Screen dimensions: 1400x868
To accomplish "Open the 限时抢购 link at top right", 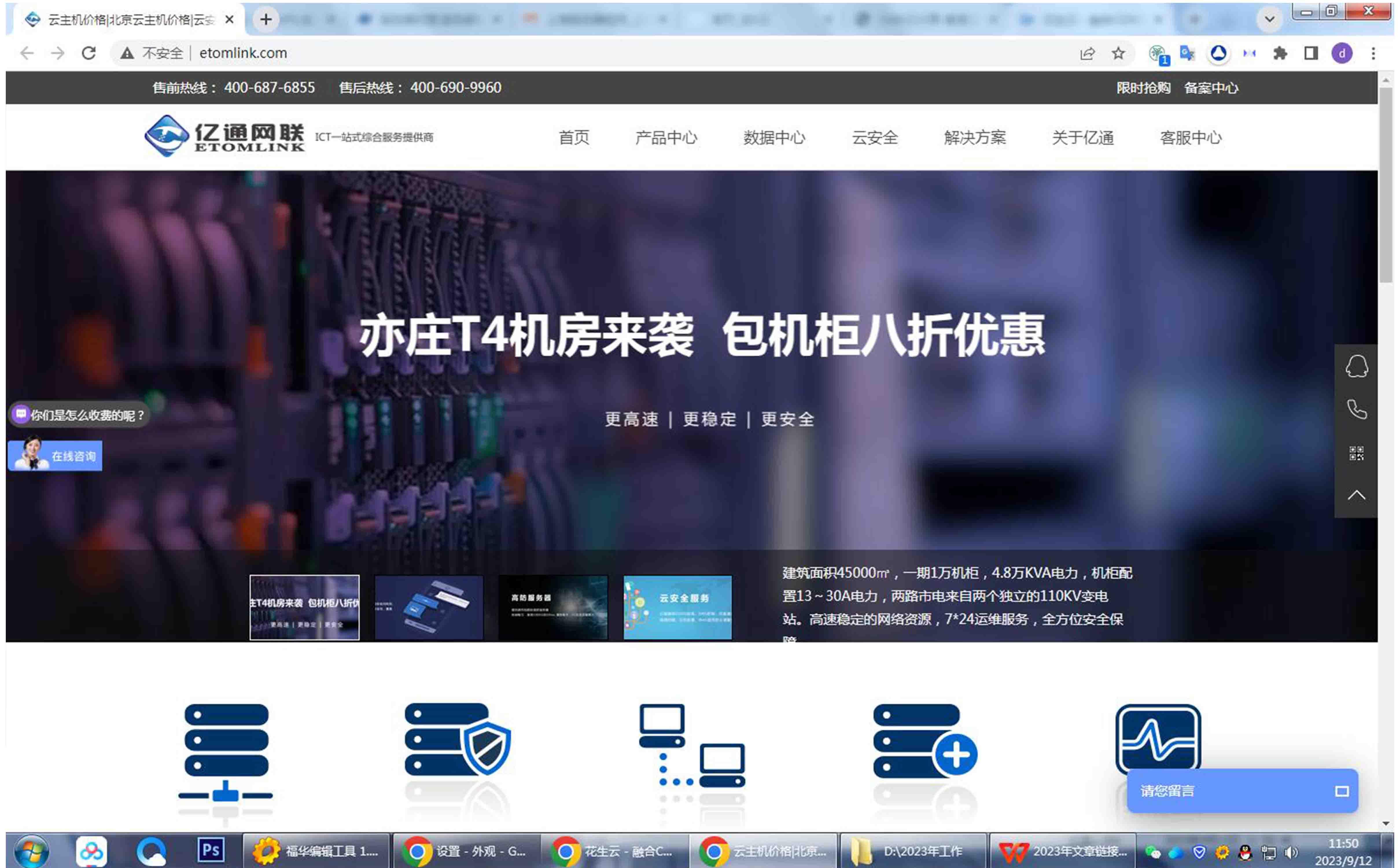I will click(1143, 88).
